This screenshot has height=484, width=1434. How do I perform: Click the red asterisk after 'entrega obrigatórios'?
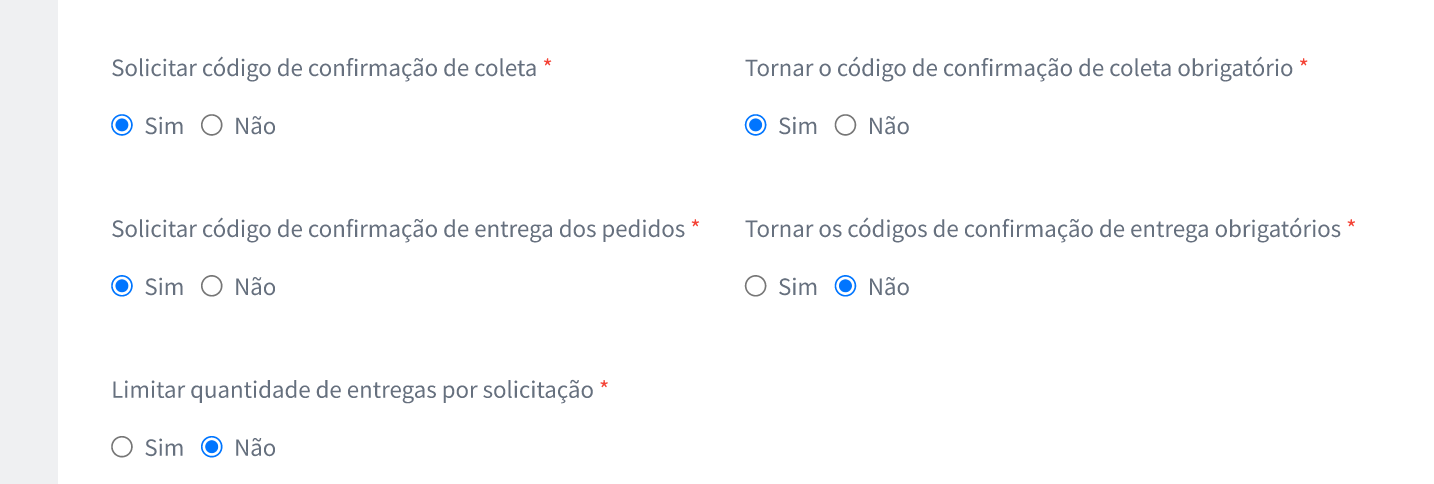click(1351, 227)
